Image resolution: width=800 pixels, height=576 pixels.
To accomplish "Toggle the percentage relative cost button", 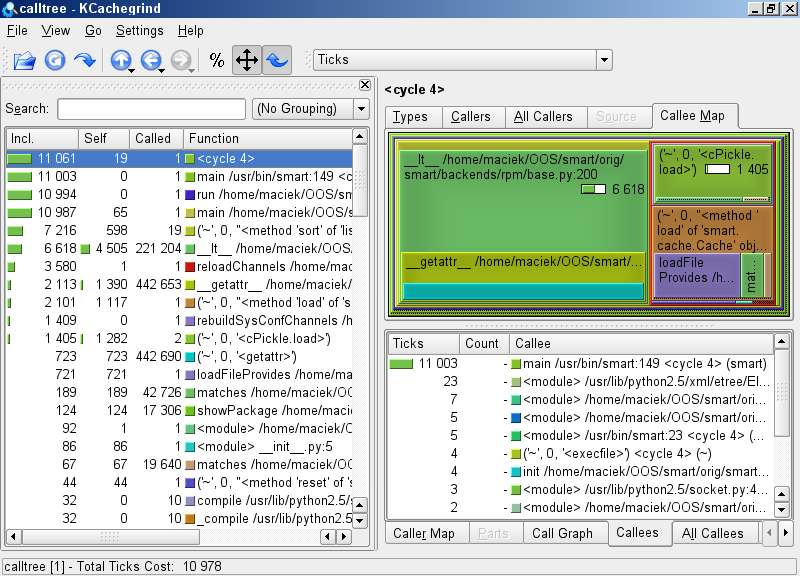I will (x=217, y=60).
